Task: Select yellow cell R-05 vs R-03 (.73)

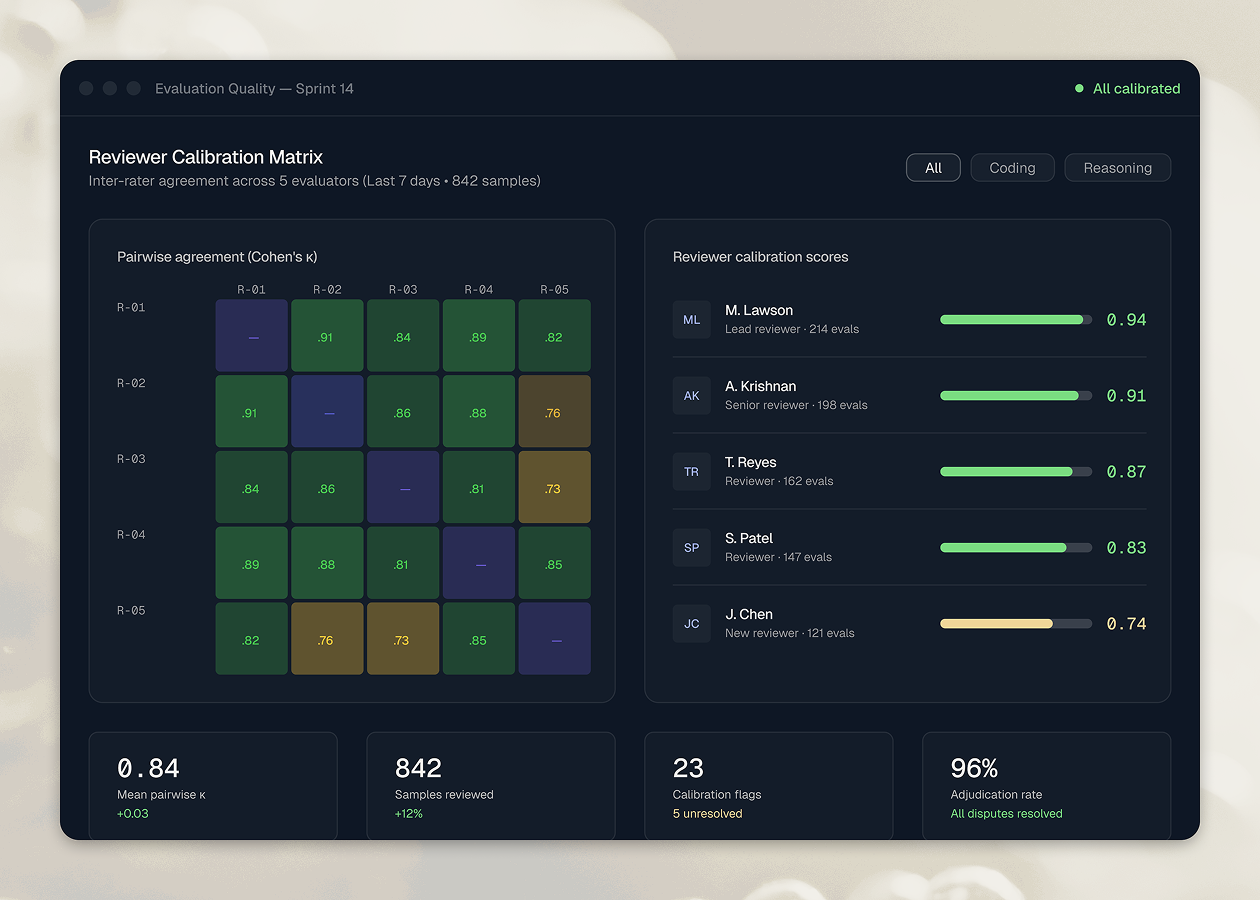Action: pos(403,639)
